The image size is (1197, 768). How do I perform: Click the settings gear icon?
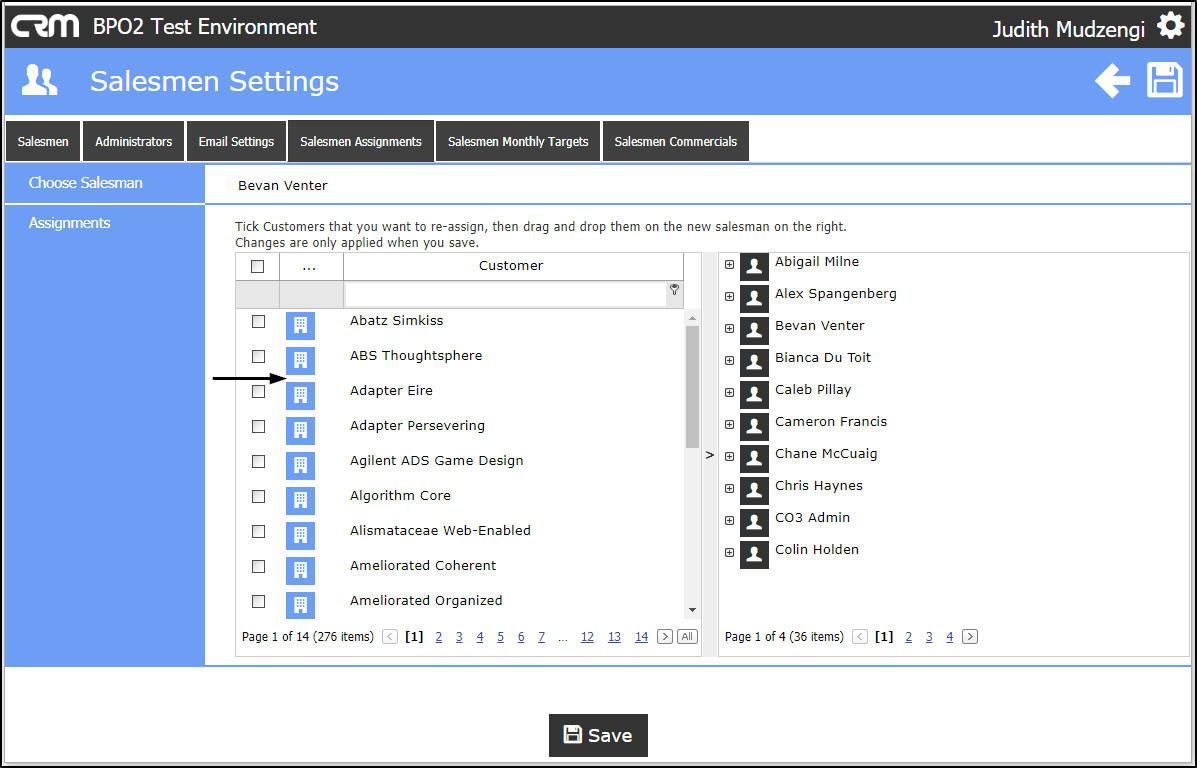coord(1170,27)
